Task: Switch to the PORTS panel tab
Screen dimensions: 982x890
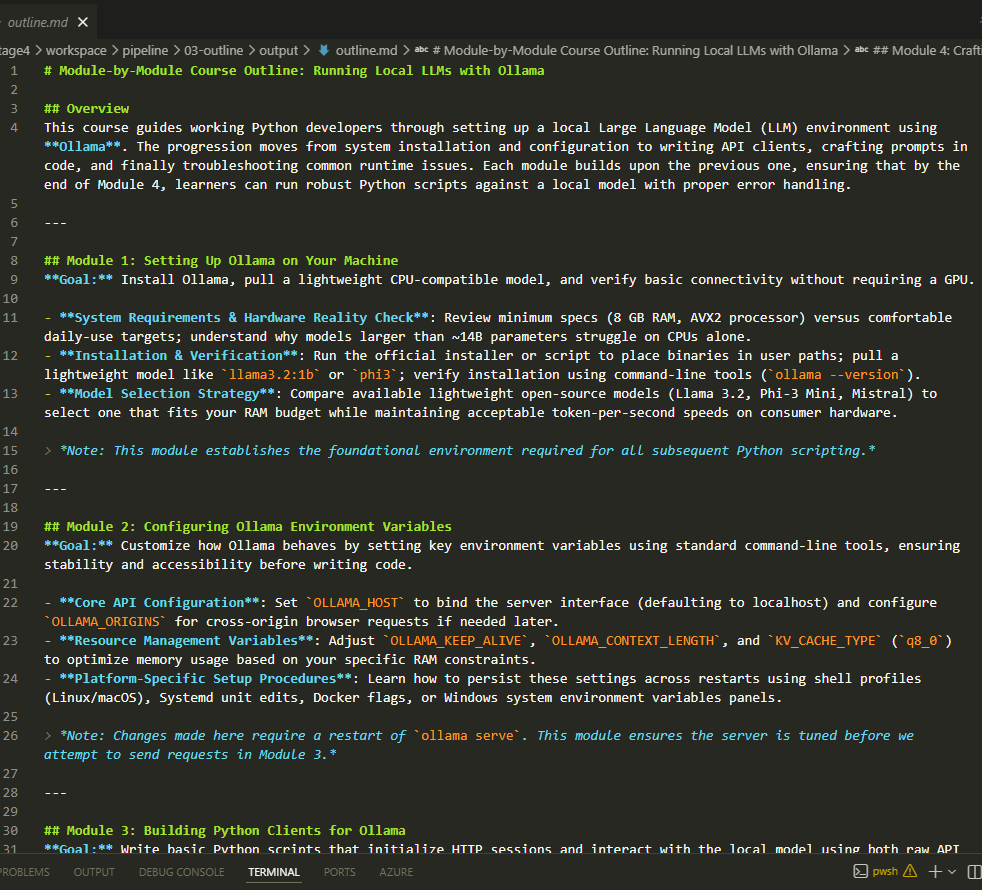Action: (339, 872)
